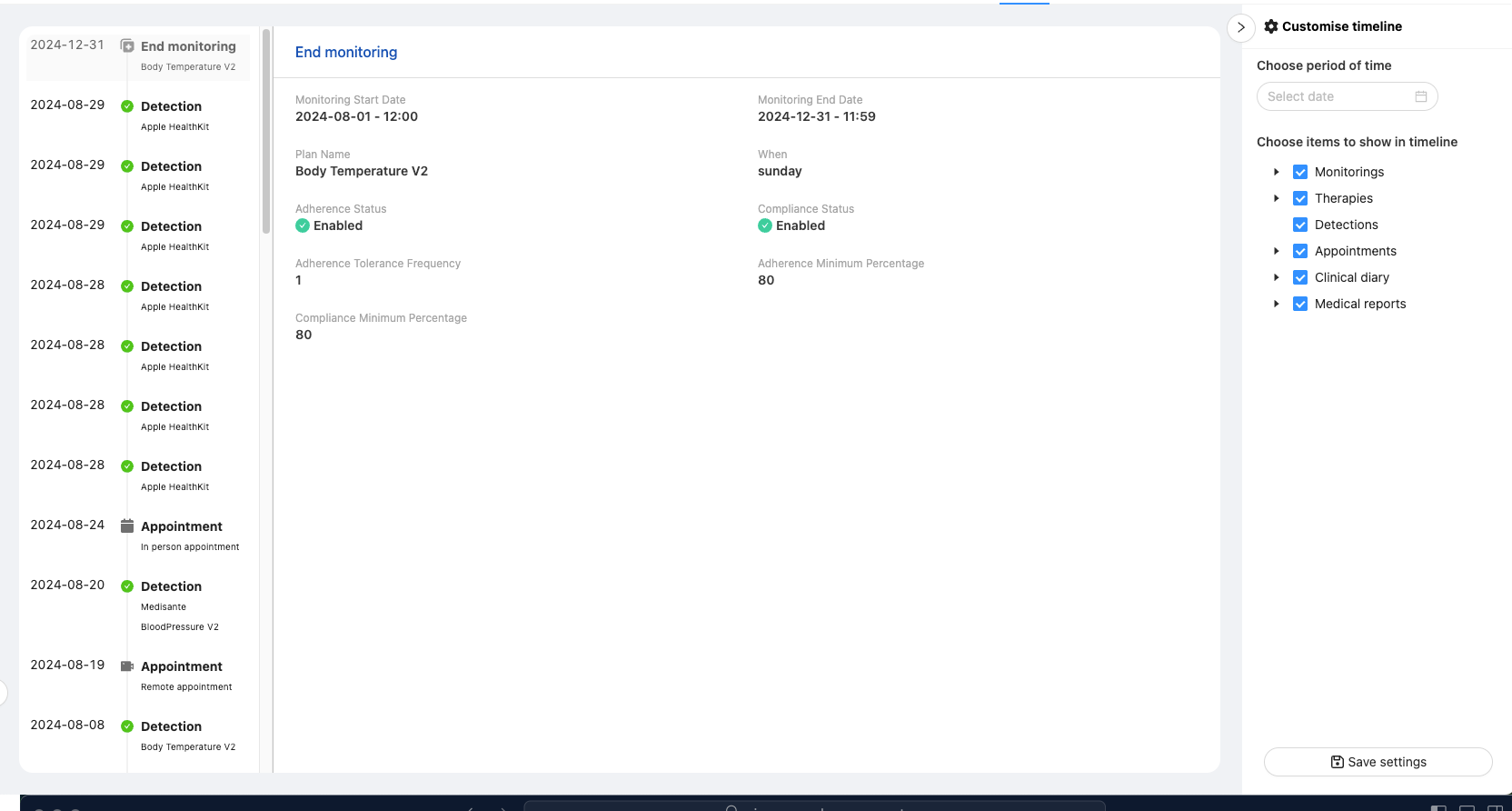Click the green check on 2024-08-08 detection

tap(127, 726)
